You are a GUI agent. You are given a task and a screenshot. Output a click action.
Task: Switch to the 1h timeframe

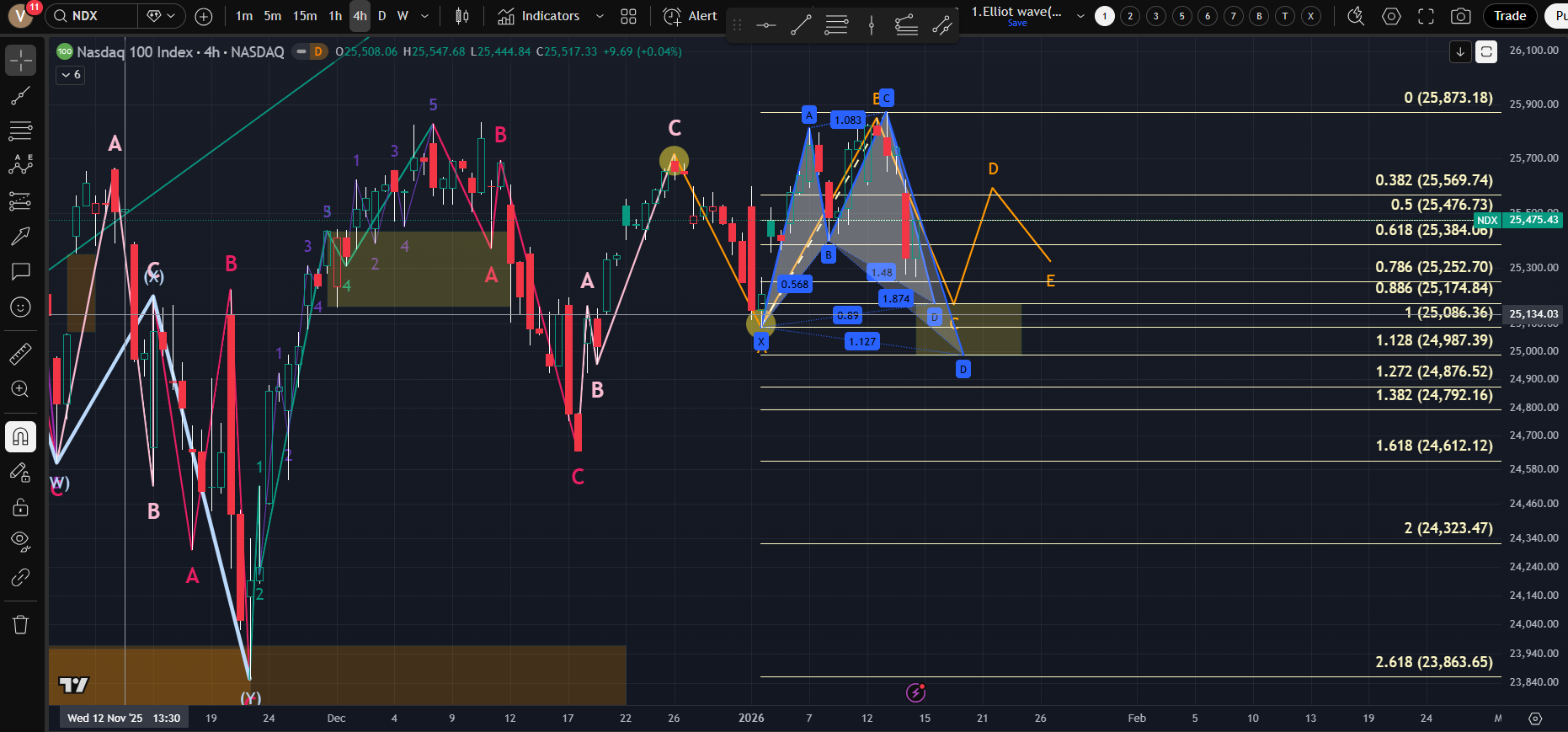click(x=335, y=16)
